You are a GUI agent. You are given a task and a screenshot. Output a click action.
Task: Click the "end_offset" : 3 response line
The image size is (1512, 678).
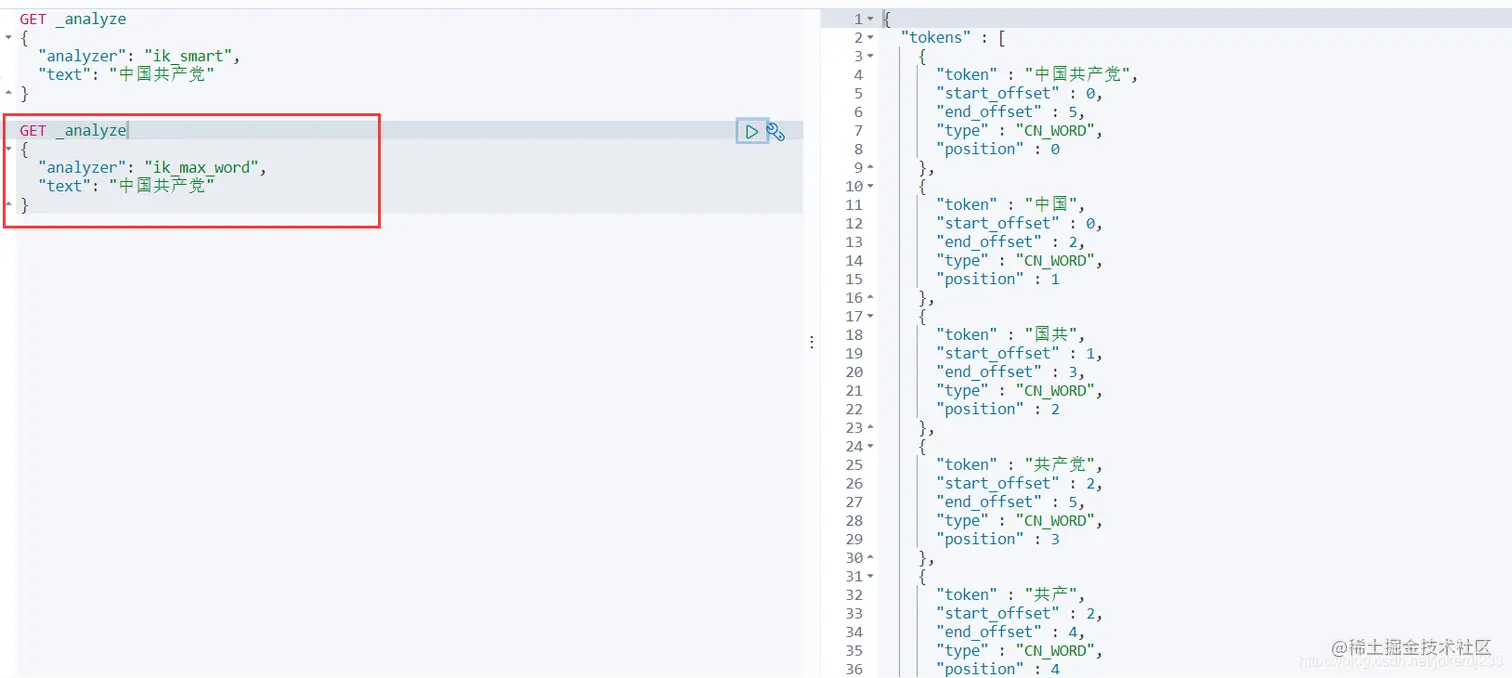1010,372
